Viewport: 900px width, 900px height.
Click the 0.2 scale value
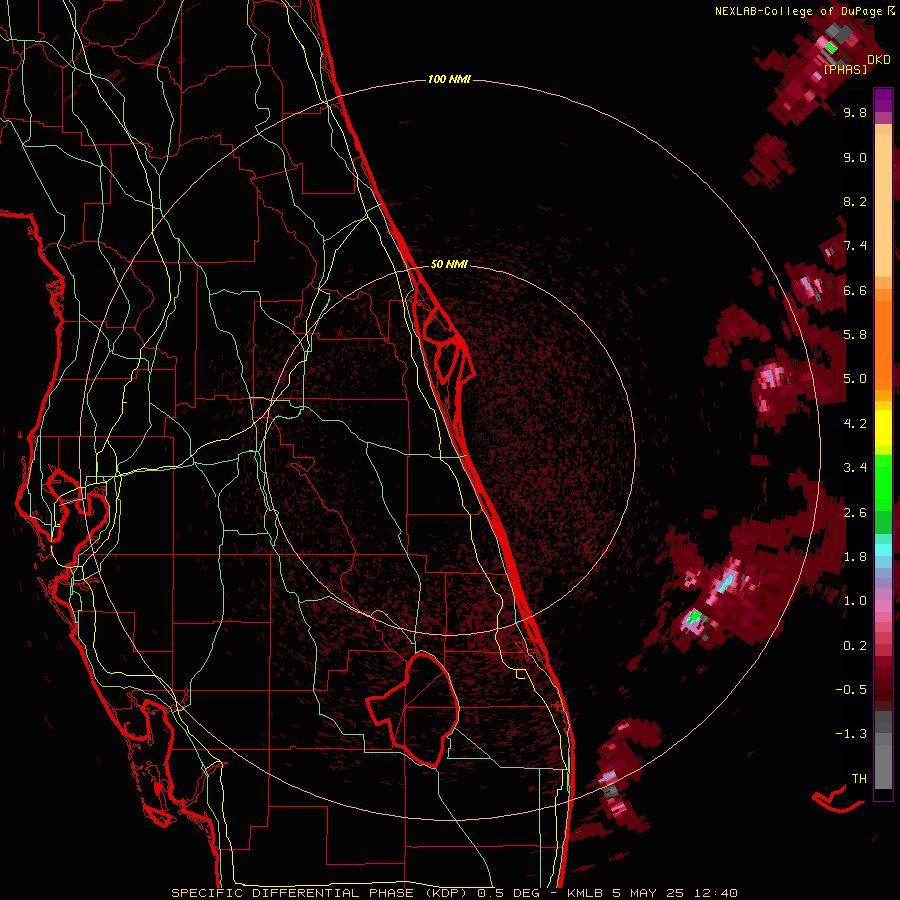click(855, 646)
